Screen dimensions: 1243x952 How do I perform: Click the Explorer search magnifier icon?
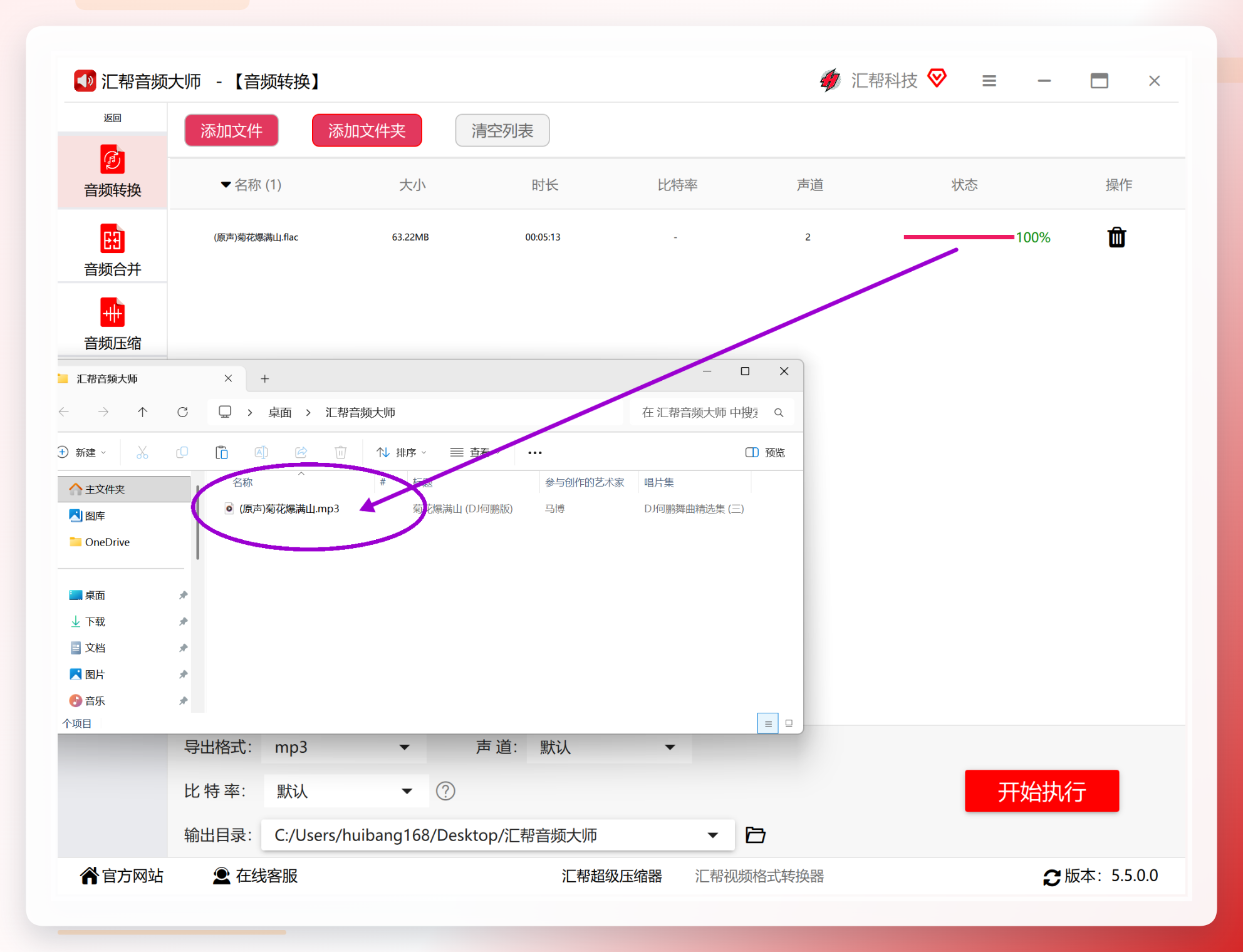pos(779,412)
